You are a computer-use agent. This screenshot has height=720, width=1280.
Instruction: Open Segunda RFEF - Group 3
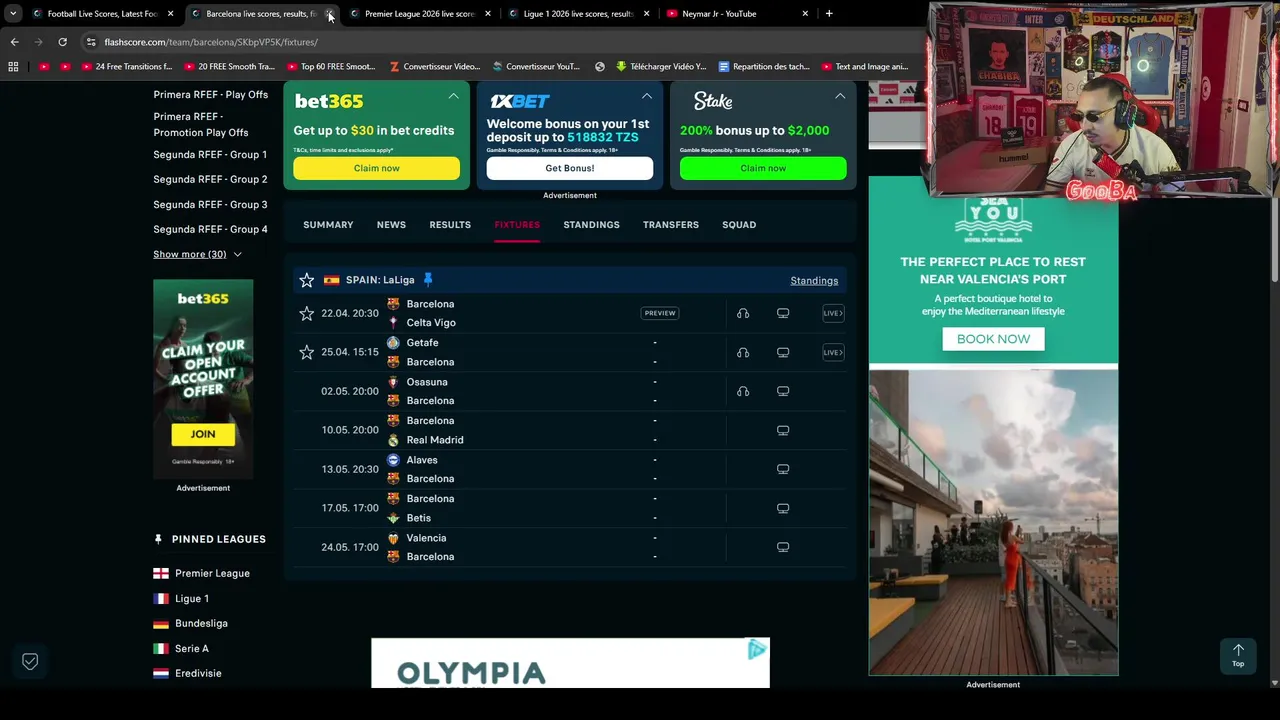[x=210, y=204]
